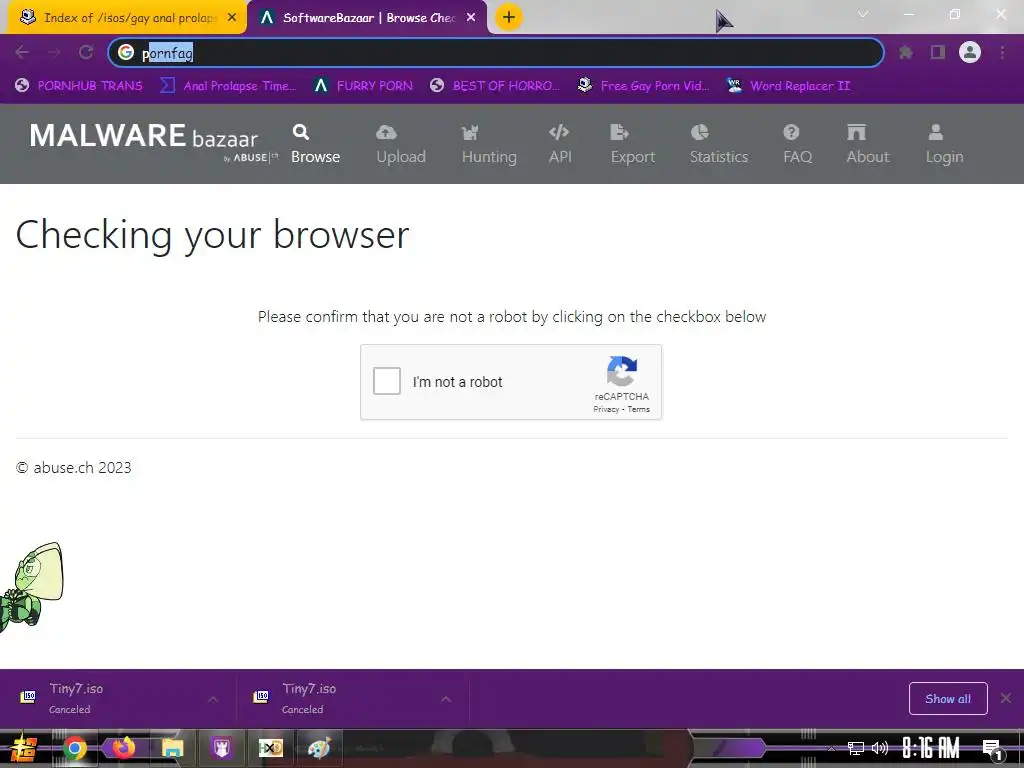Open the notification center icon
Screen dimensions: 1024x768
[x=993, y=749]
